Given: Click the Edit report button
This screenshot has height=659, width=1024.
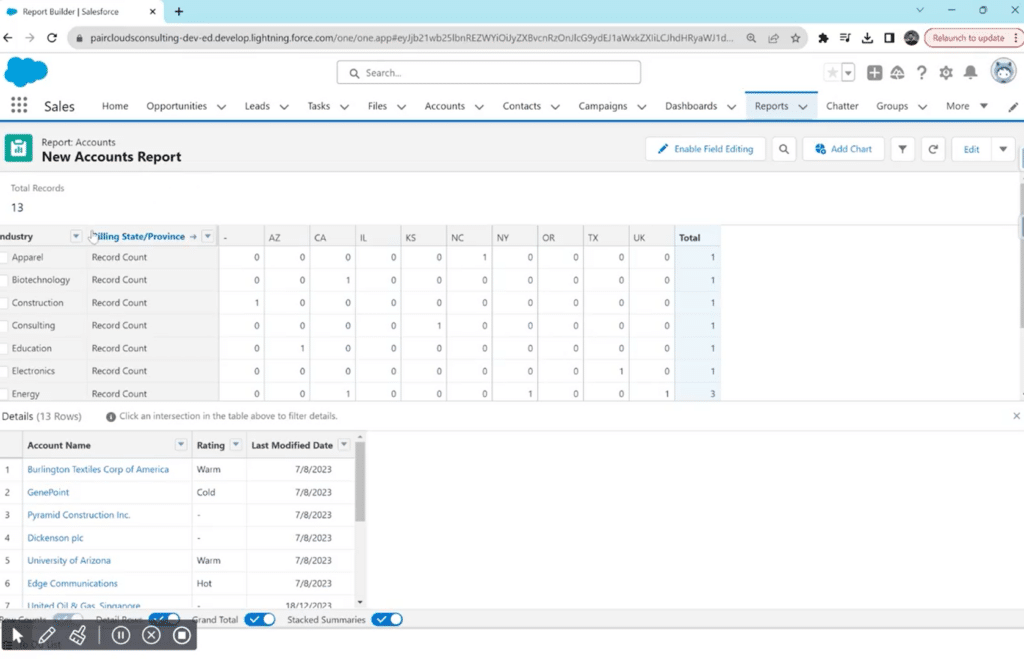Looking at the screenshot, I should coord(971,149).
